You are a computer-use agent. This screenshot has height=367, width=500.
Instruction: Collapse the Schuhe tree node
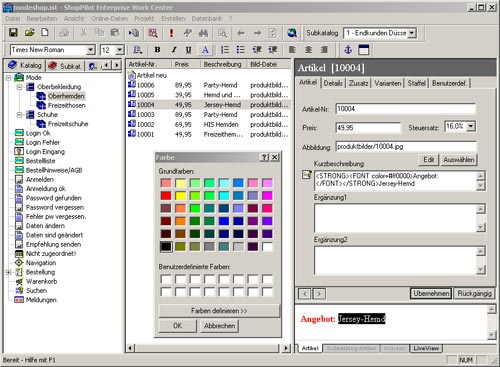[x=20, y=115]
